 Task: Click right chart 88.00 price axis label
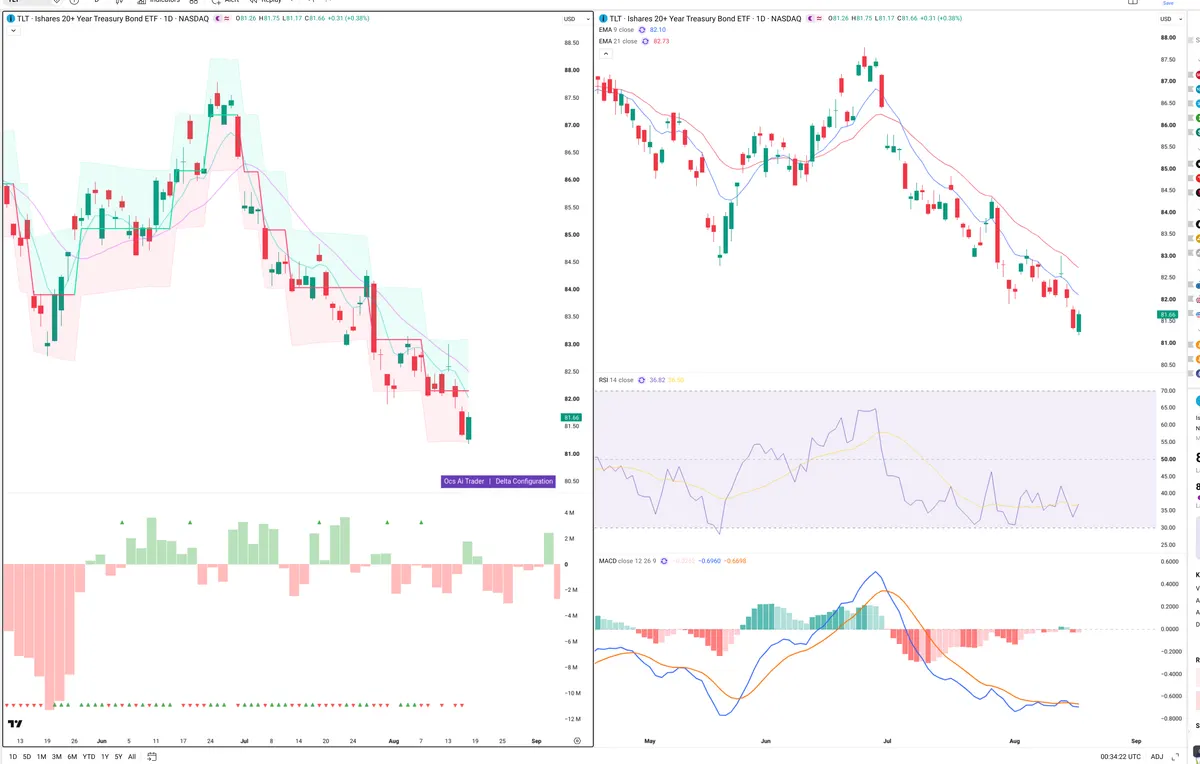click(x=1166, y=38)
